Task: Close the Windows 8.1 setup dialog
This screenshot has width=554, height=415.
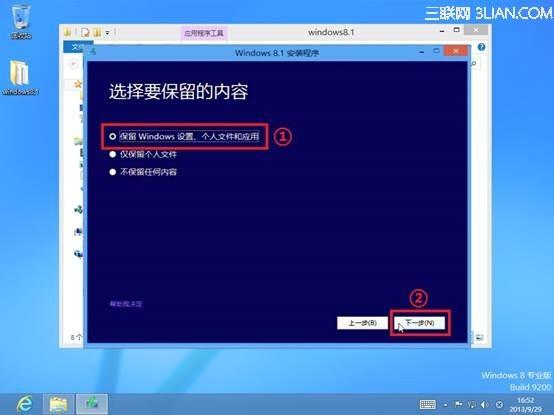Action: coord(455,51)
